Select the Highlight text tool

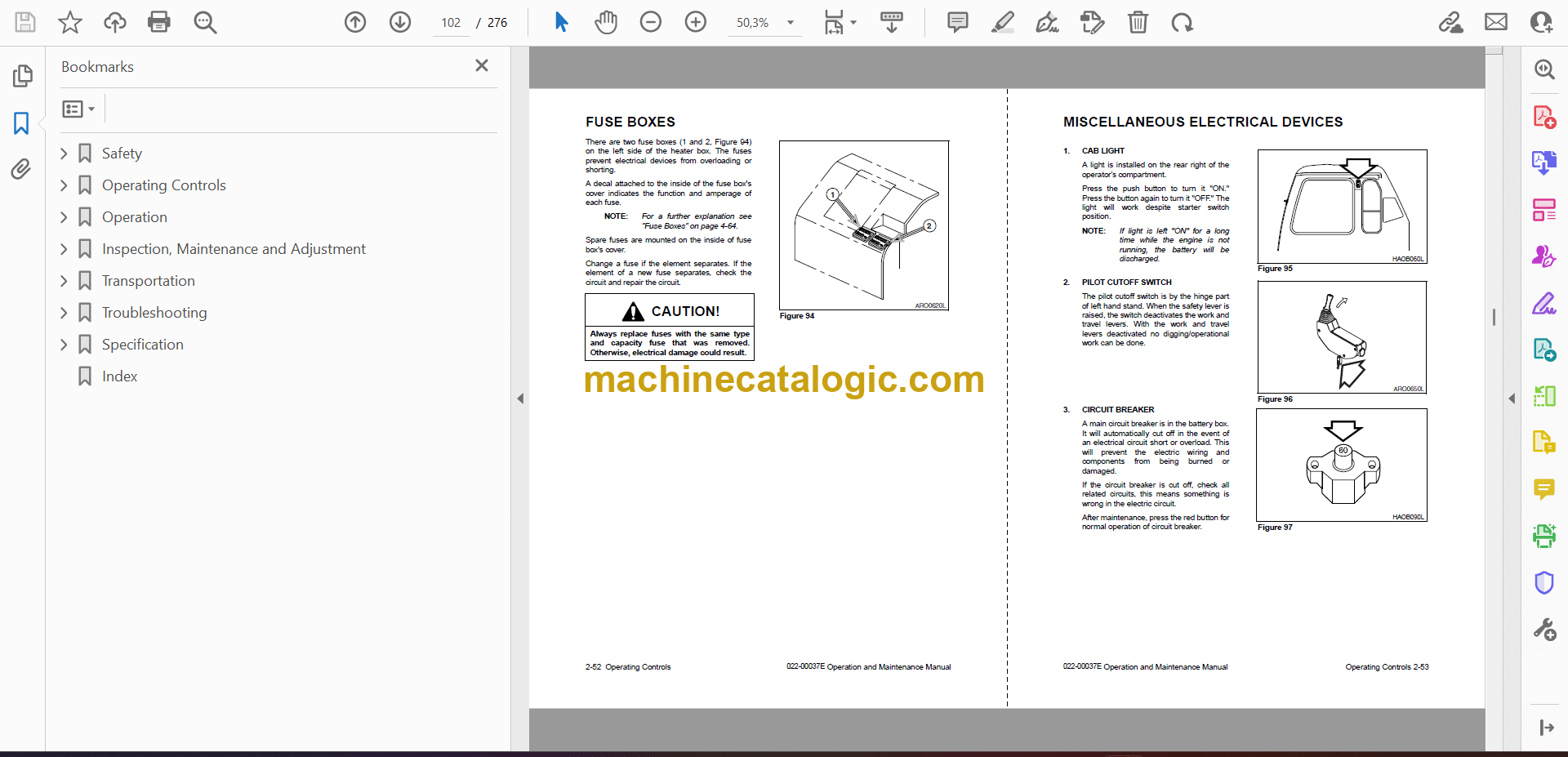point(1002,22)
